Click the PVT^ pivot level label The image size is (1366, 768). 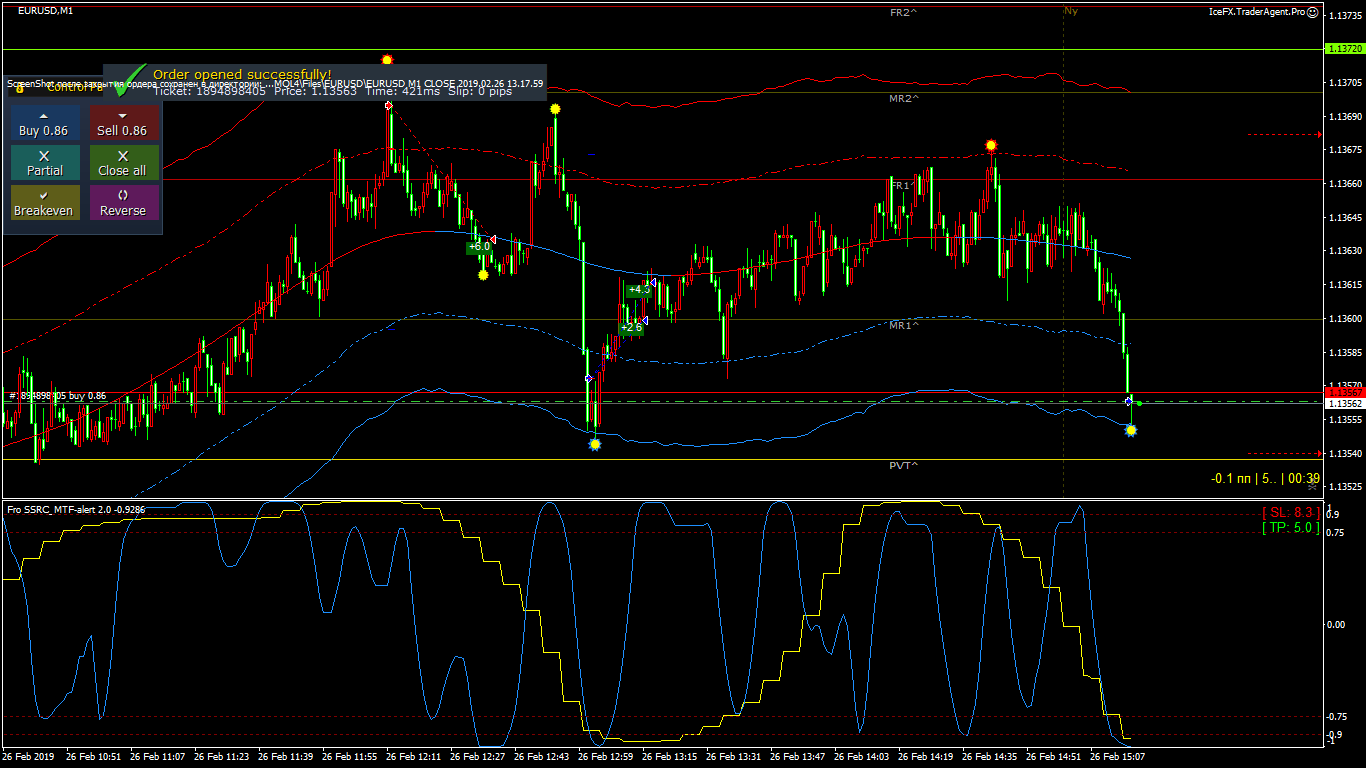pyautogui.click(x=904, y=466)
